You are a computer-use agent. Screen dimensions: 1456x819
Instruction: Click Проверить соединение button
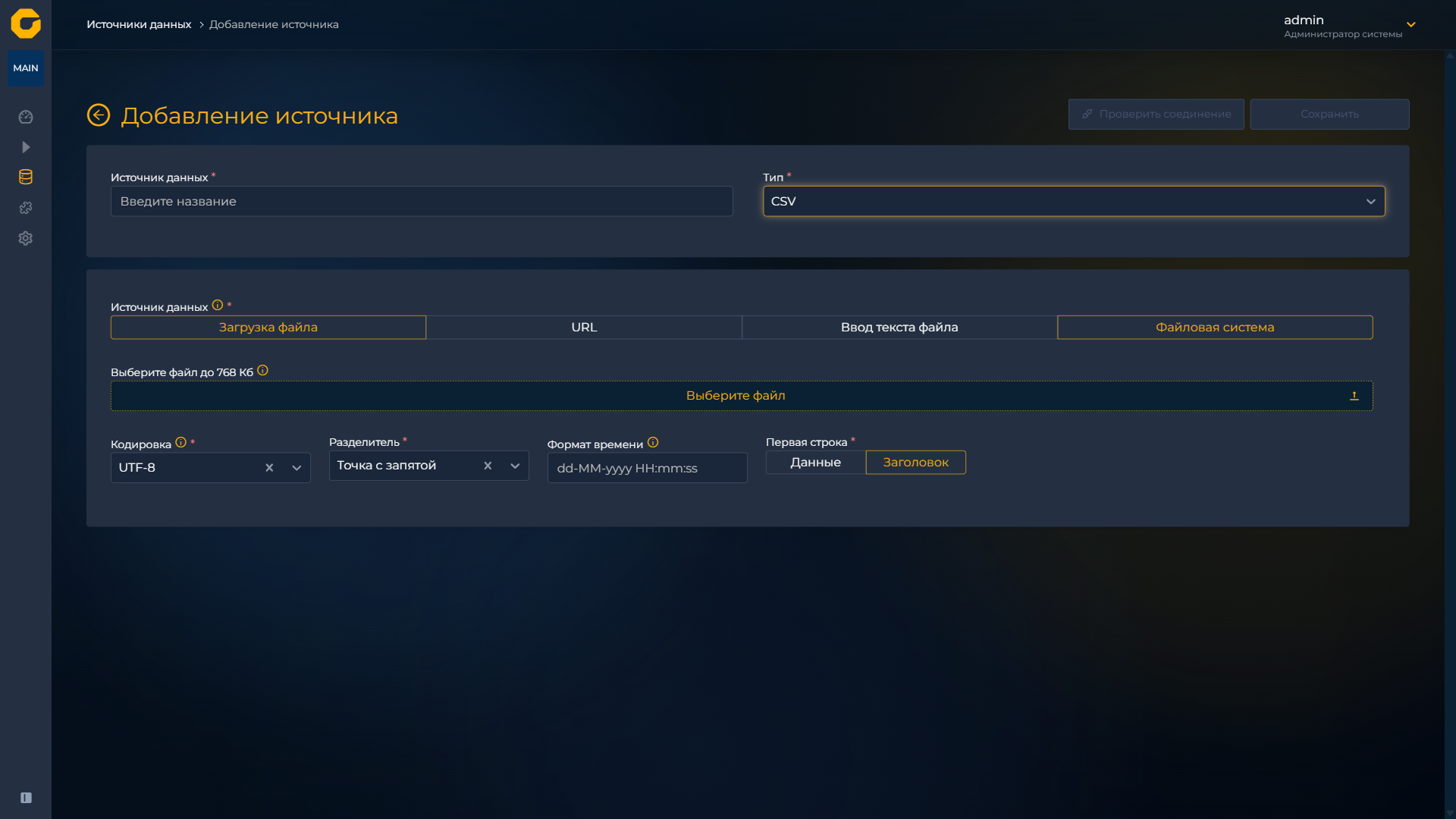1156,114
